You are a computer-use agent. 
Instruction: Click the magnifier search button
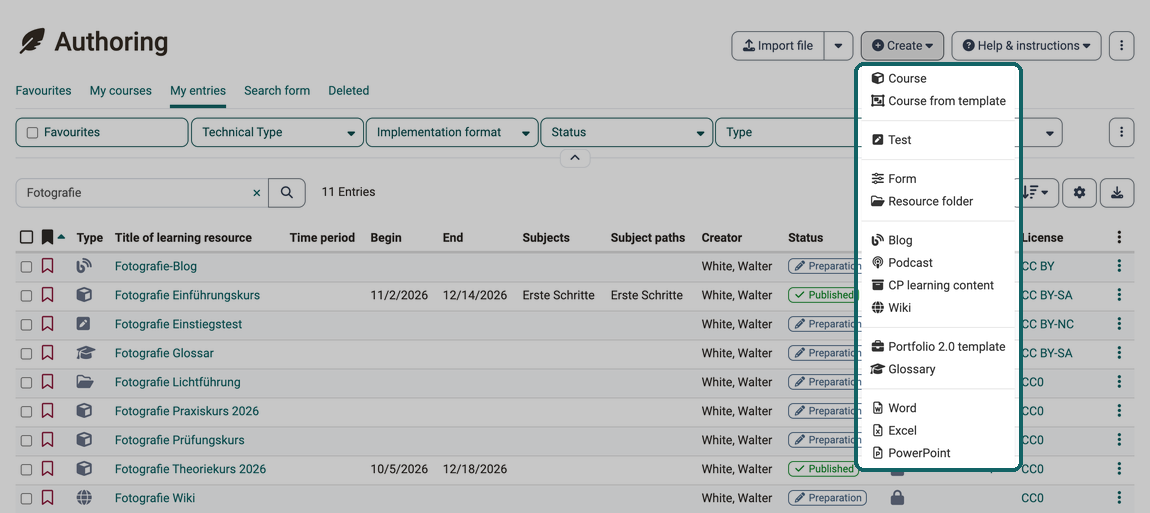(x=287, y=193)
